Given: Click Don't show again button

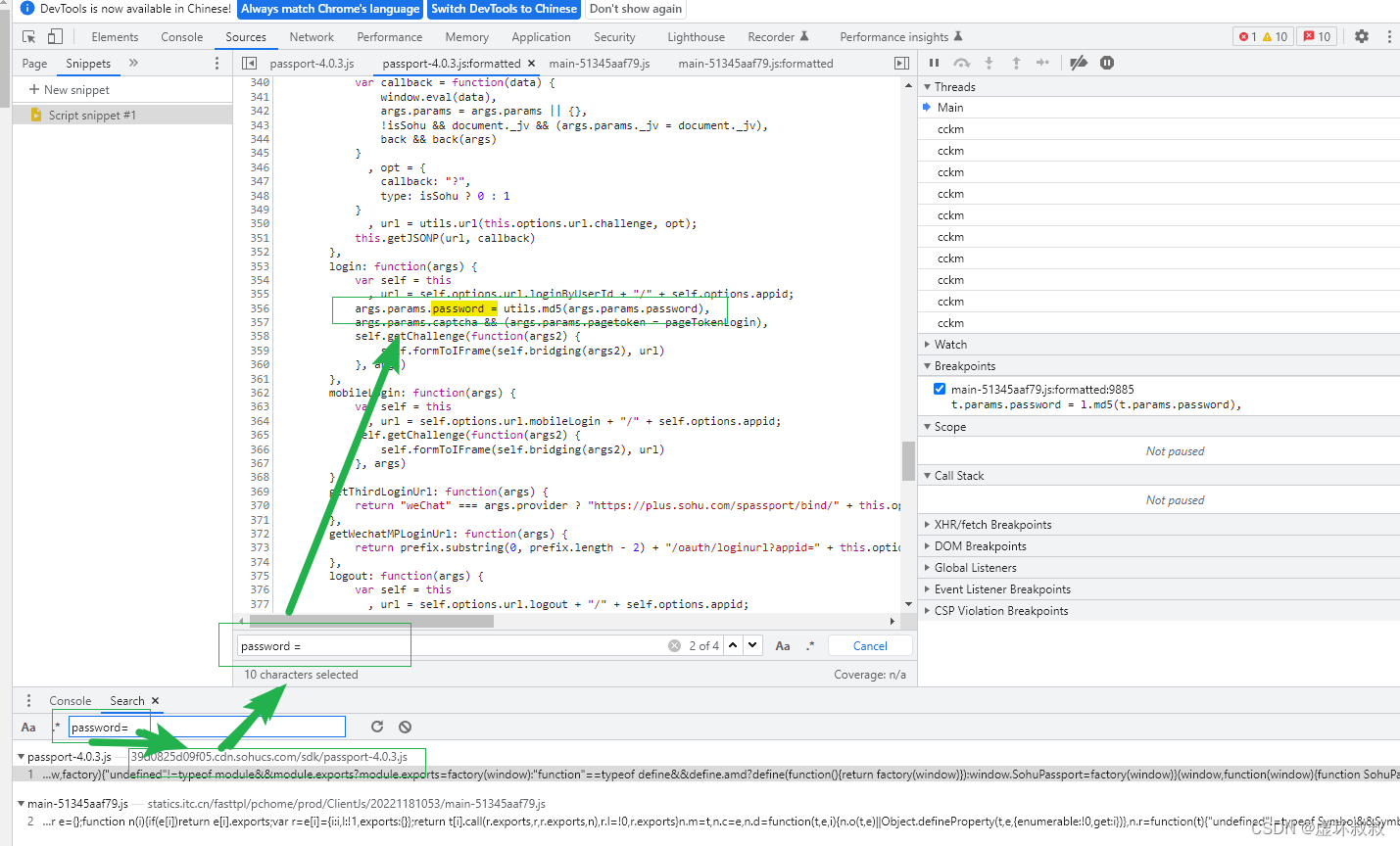Looking at the screenshot, I should [x=636, y=9].
